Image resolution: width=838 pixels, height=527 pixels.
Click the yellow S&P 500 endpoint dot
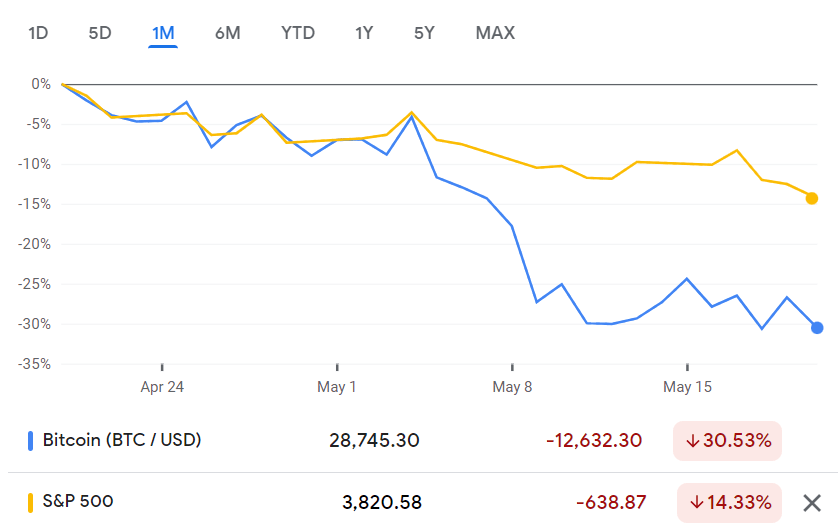(x=812, y=198)
